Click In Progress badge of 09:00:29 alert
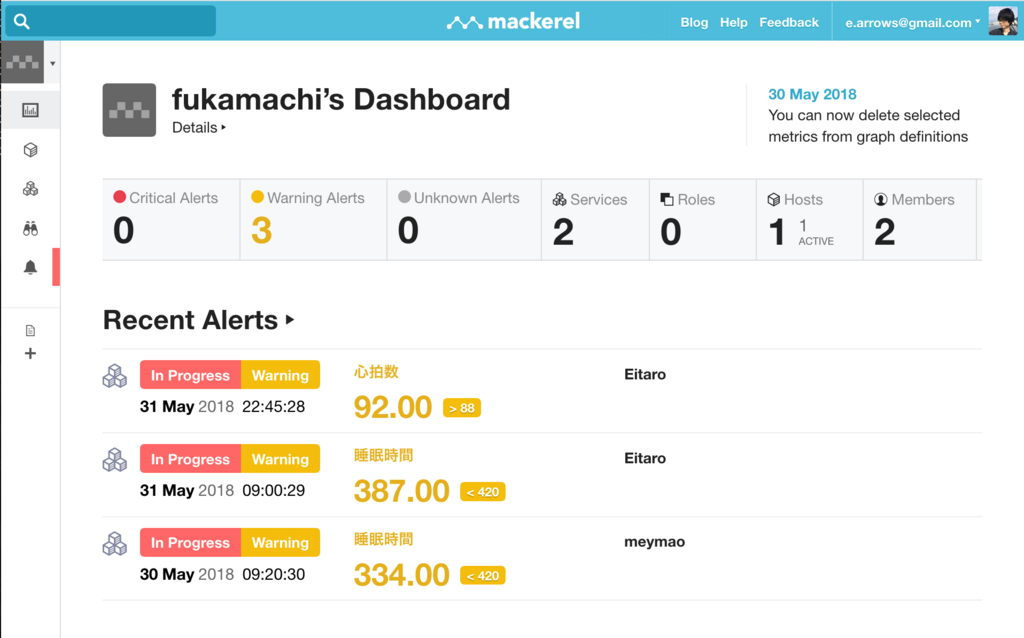 click(x=190, y=458)
